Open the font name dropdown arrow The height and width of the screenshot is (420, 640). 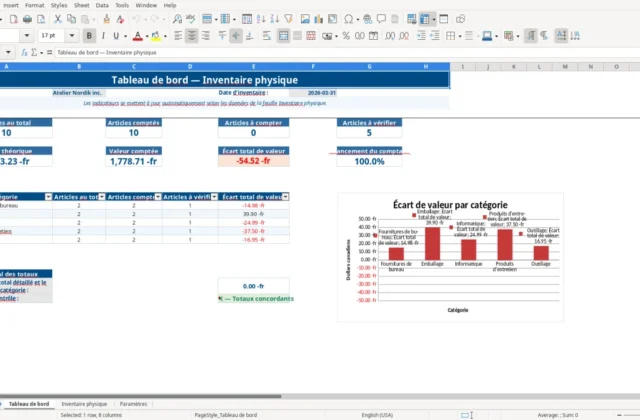tap(27, 36)
